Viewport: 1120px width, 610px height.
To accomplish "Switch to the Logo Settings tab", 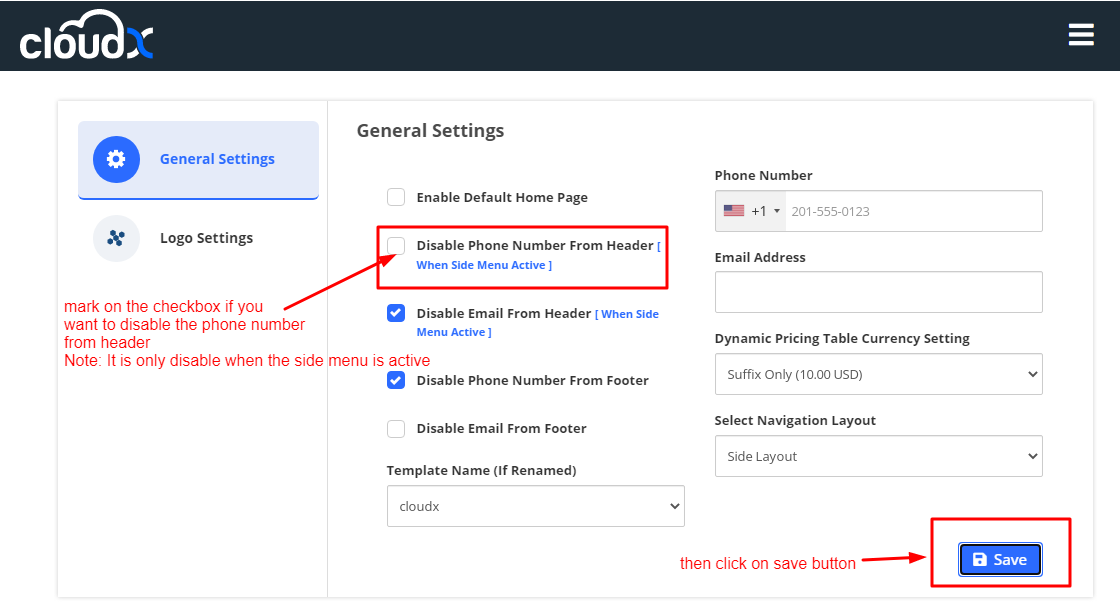I will click(206, 238).
